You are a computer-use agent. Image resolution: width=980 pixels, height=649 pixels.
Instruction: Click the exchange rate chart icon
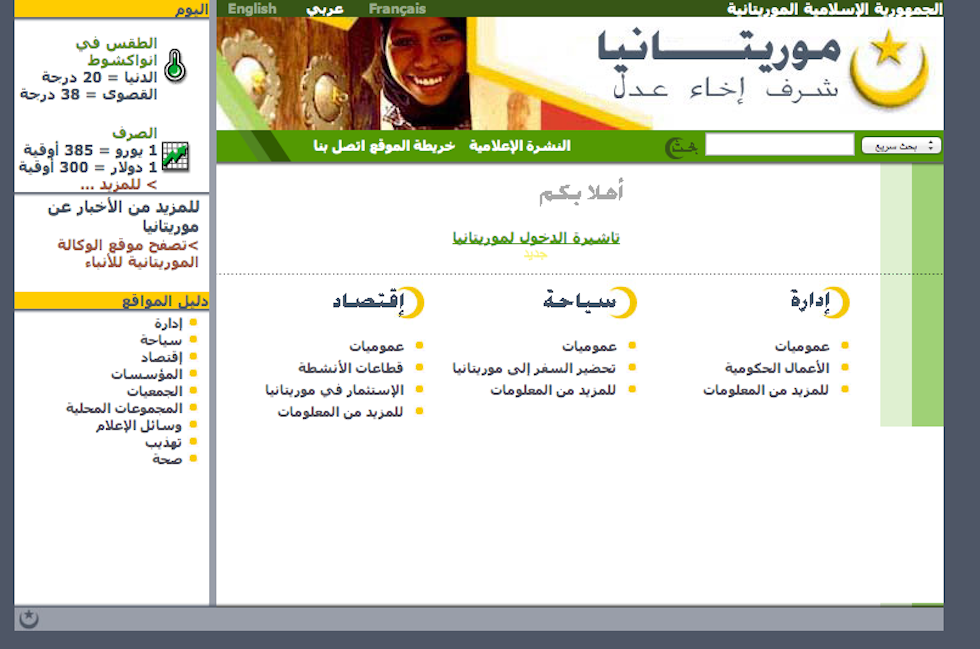click(175, 157)
